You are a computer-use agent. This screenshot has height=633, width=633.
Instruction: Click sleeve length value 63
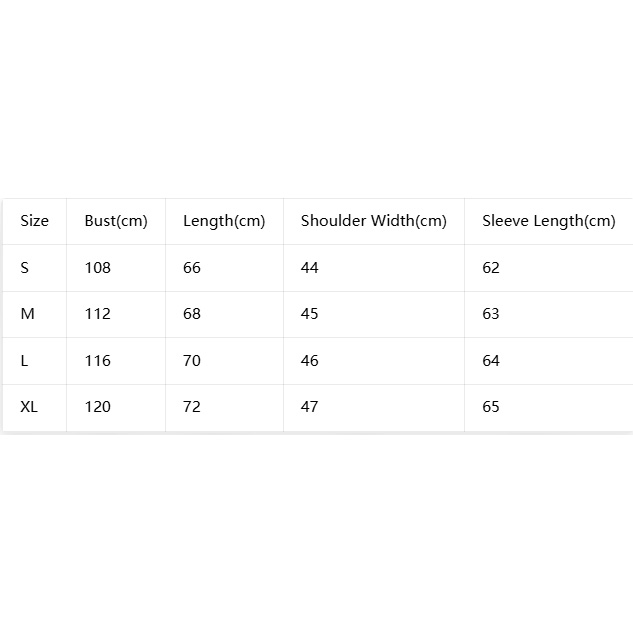point(491,314)
